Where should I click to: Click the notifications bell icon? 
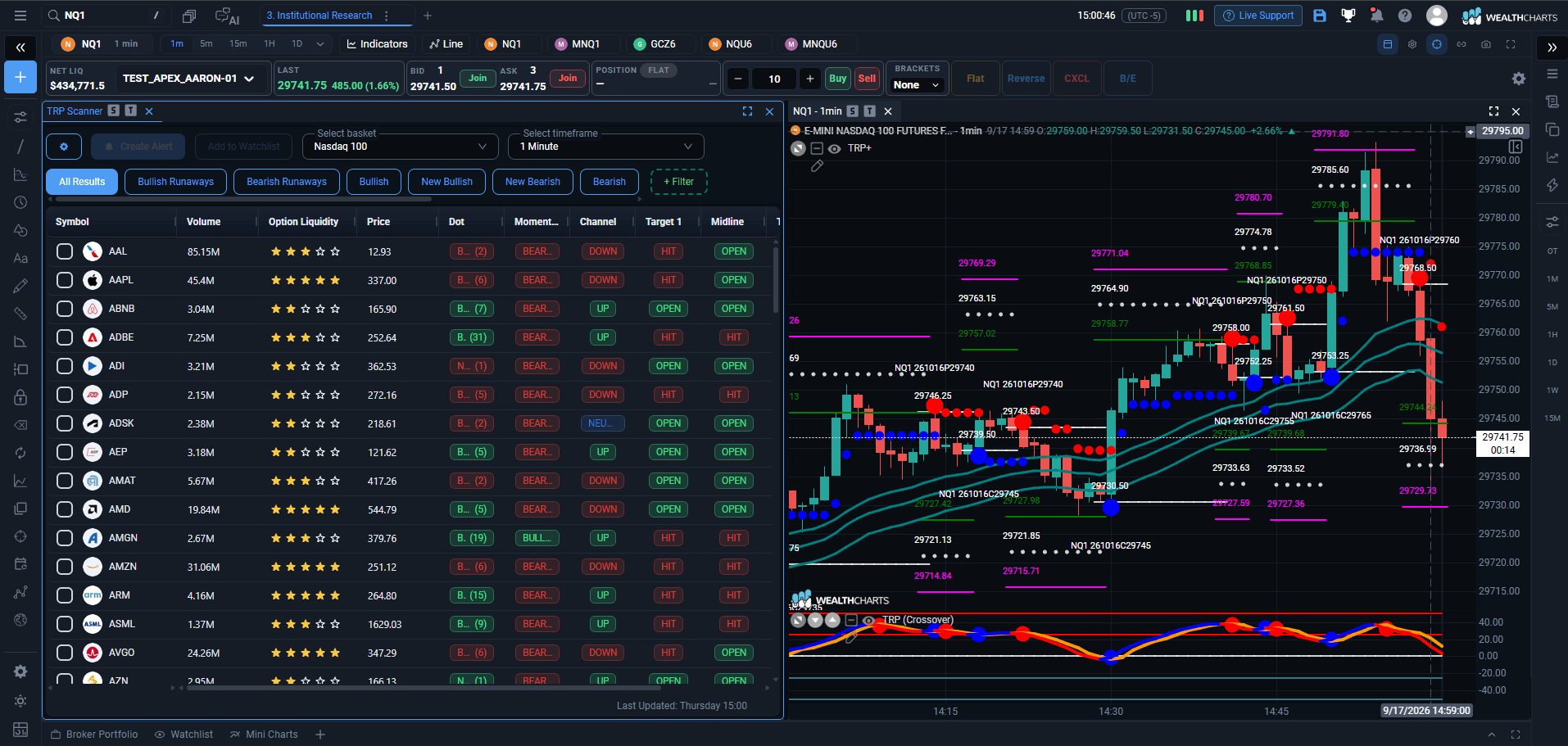click(1376, 16)
